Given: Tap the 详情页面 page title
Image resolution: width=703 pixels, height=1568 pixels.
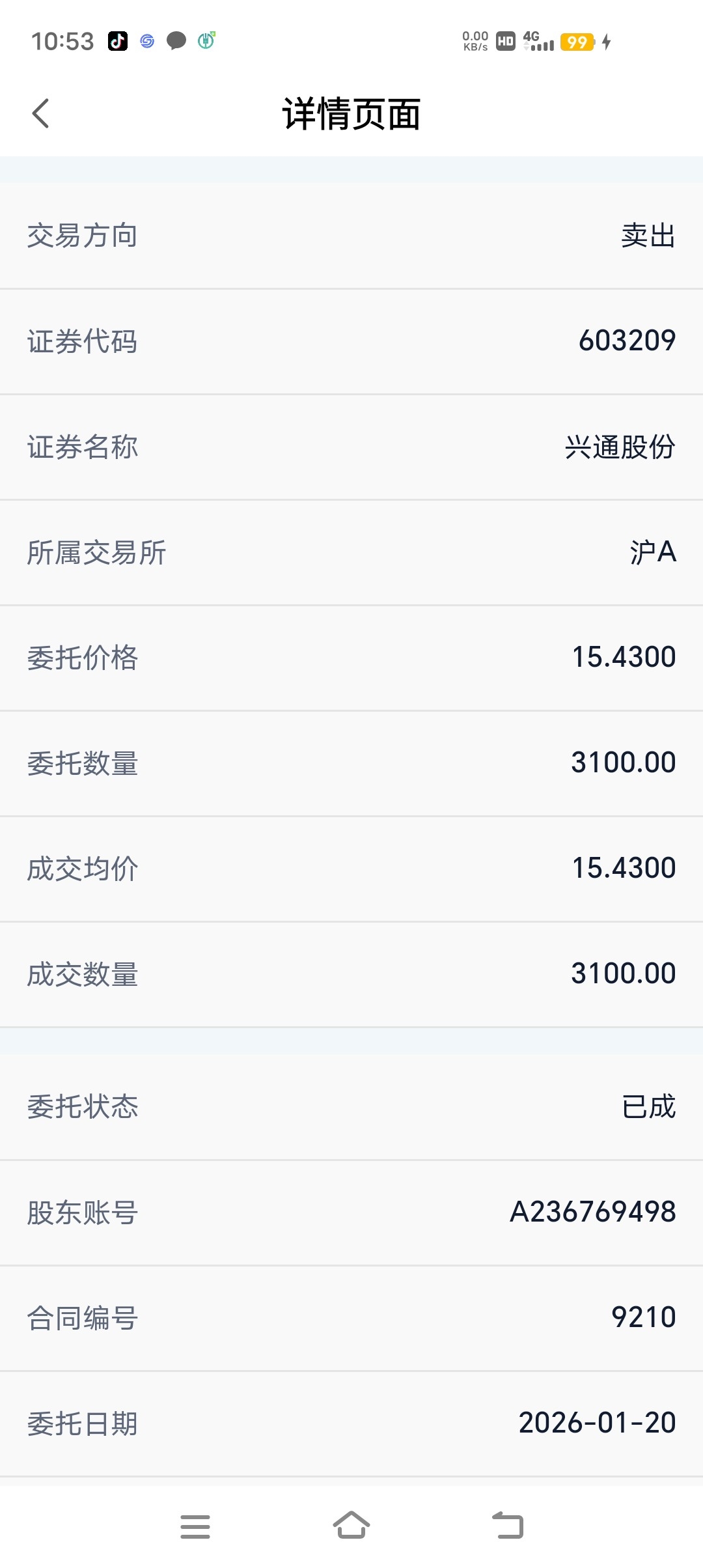Looking at the screenshot, I should (x=351, y=114).
